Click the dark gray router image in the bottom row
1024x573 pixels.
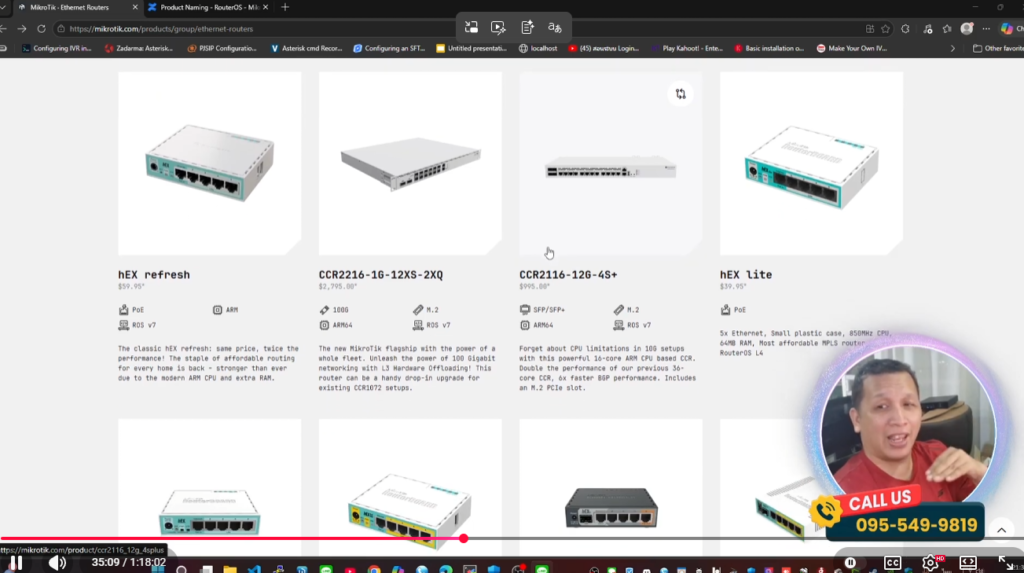[x=611, y=508]
